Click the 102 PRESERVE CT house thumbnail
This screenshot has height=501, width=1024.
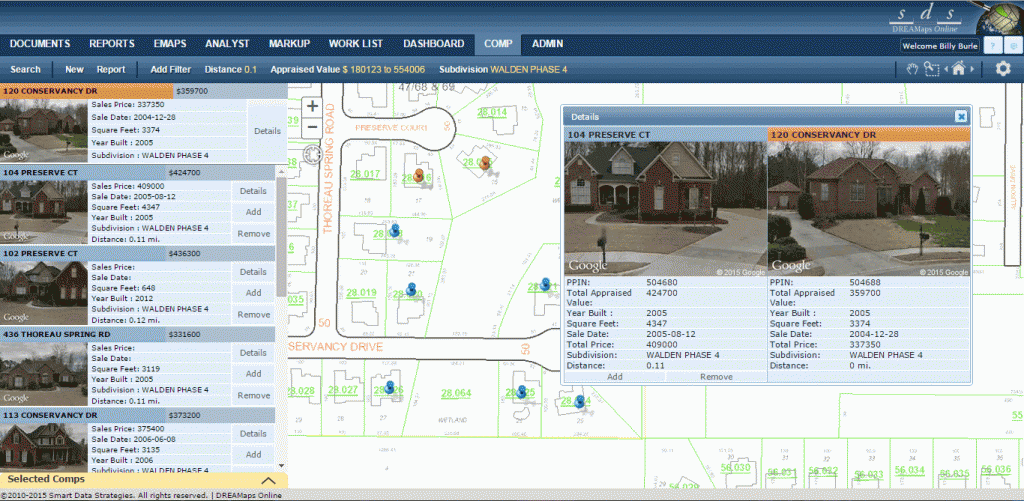point(44,293)
